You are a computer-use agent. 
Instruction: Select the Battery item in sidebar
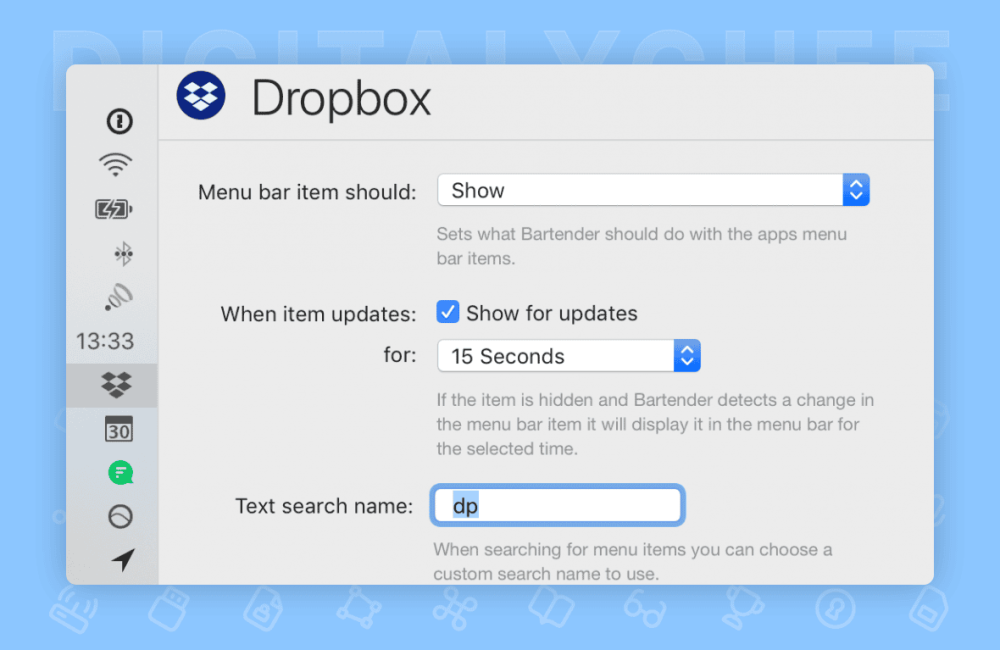[114, 209]
